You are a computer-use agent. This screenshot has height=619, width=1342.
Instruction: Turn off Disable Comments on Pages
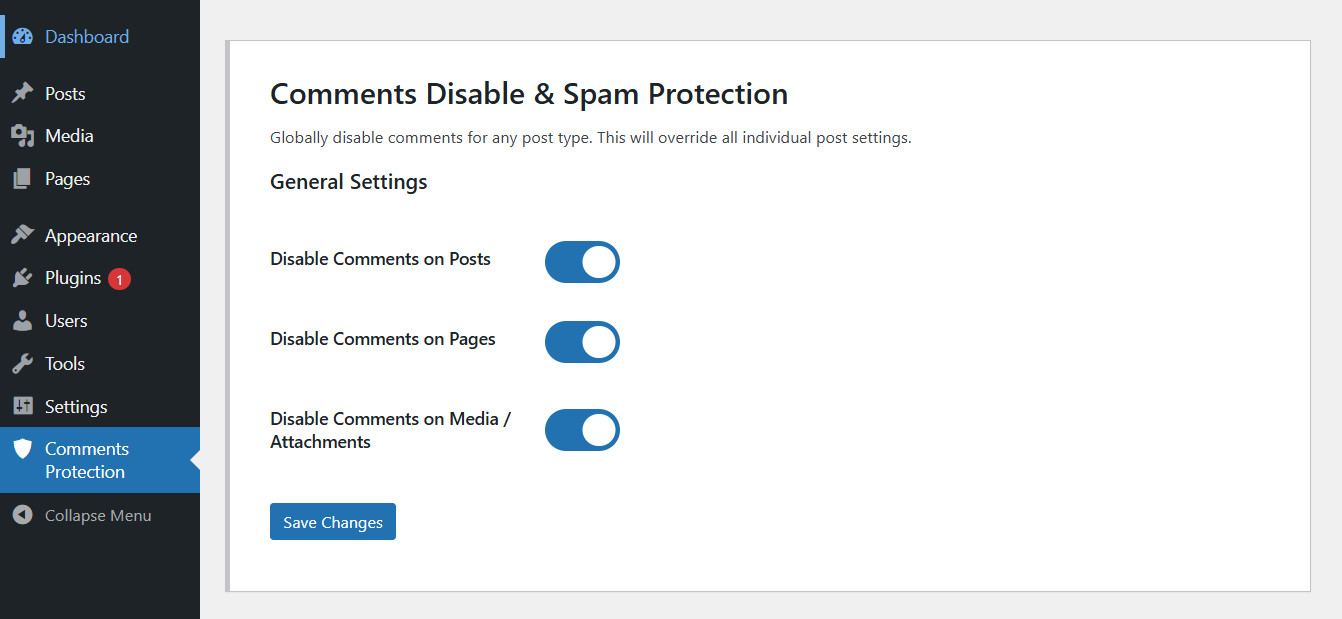coord(582,342)
